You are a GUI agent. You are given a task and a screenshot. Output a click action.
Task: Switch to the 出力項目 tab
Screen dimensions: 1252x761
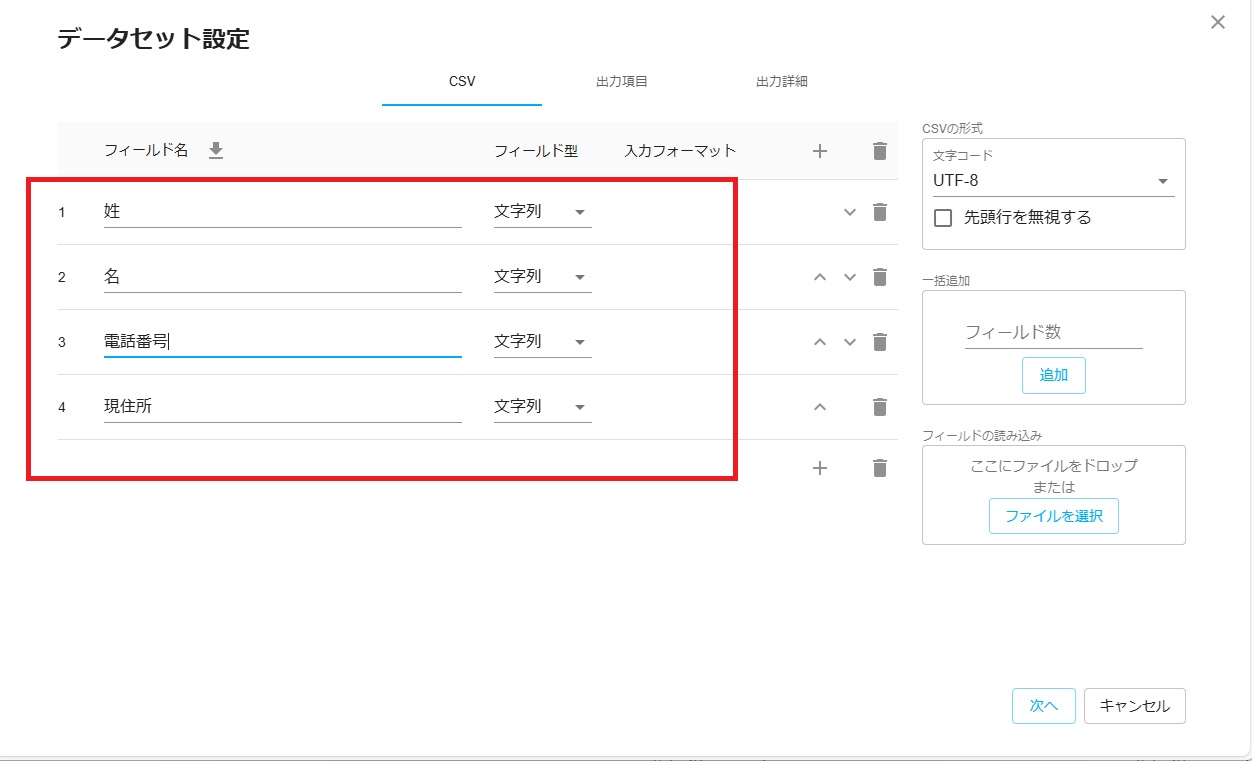pos(621,82)
